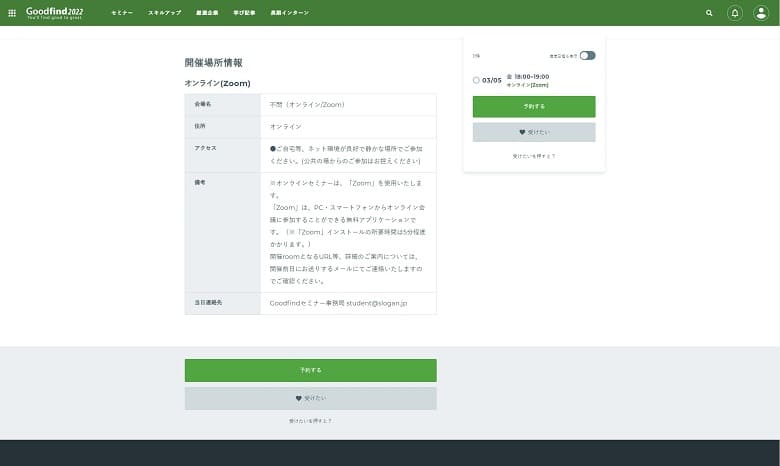780x466 pixels.
Task: Click the wide gray 受けたい button at bottom
Action: (310, 398)
